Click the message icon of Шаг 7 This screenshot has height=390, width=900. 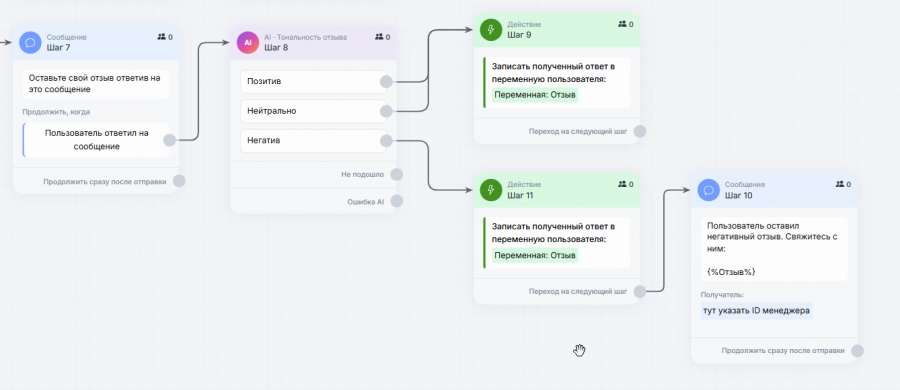click(30, 43)
